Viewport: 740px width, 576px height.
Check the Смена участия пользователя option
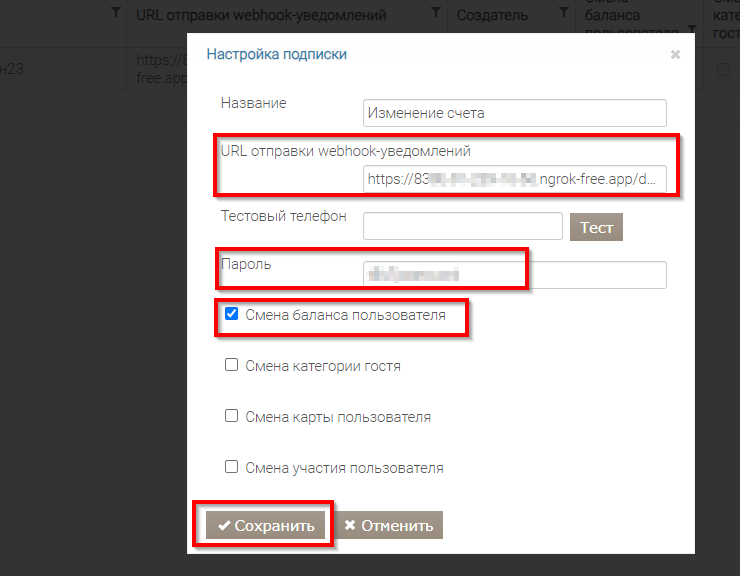pos(232,467)
